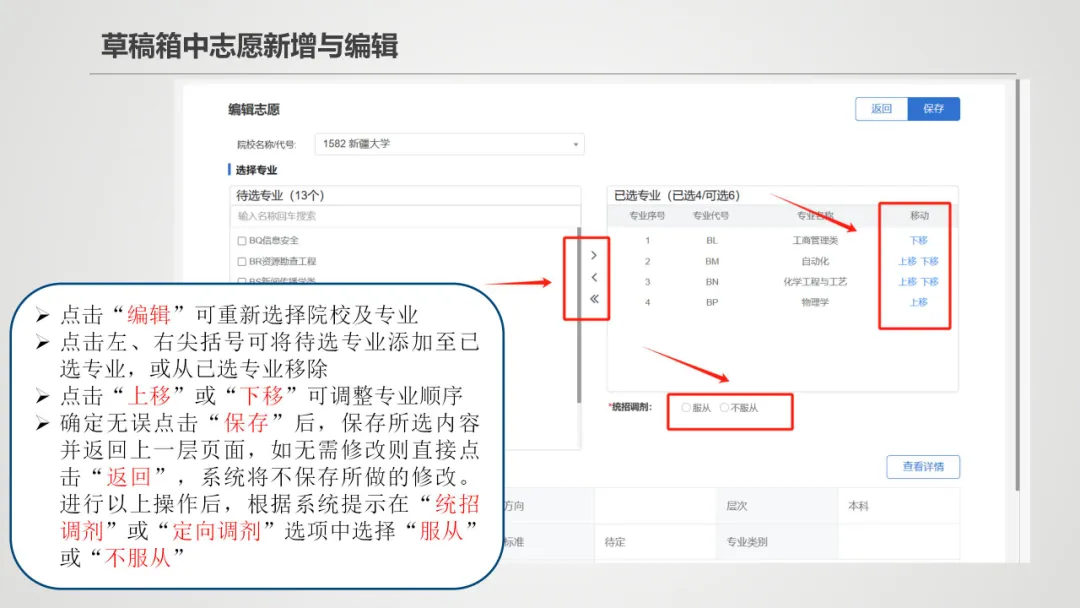Screen dimensions: 1080x608
Task: Click the 保存 button
Action: (x=933, y=109)
